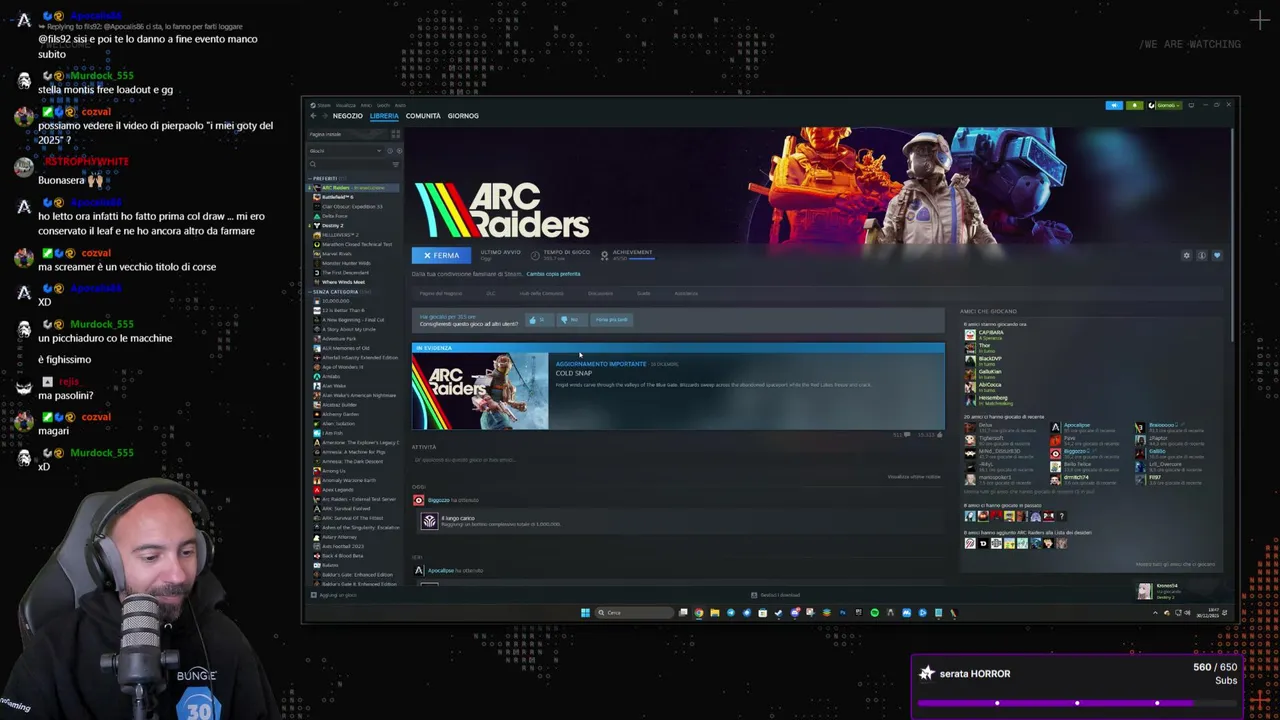Collapse the PREFERITI category

pyautogui.click(x=311, y=179)
